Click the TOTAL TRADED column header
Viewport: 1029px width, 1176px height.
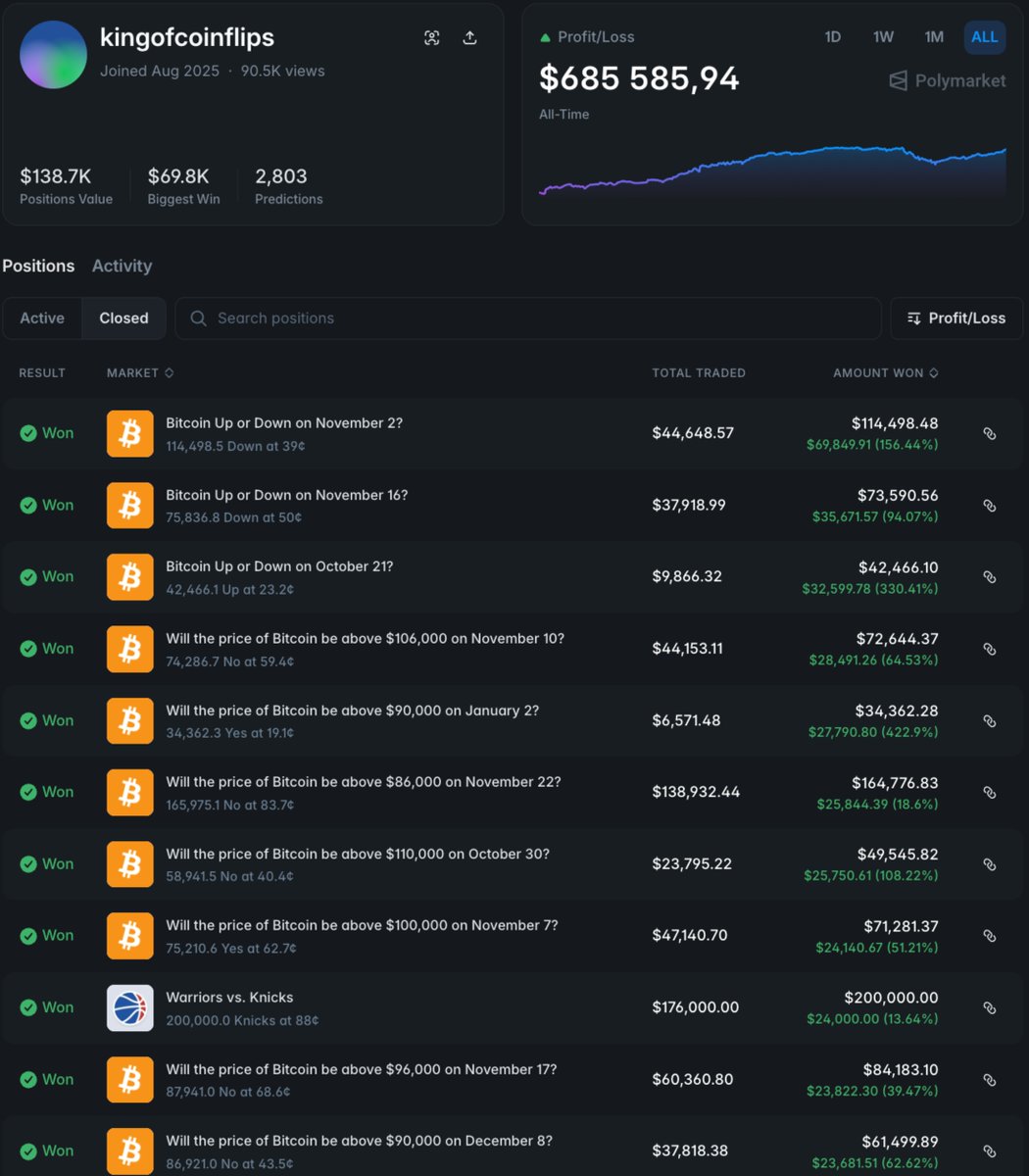click(699, 373)
